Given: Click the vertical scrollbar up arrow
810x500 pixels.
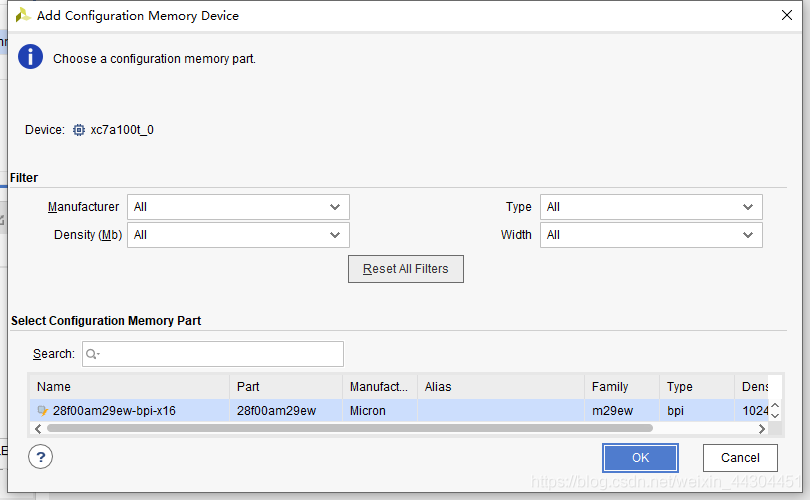Looking at the screenshot, I should click(775, 405).
